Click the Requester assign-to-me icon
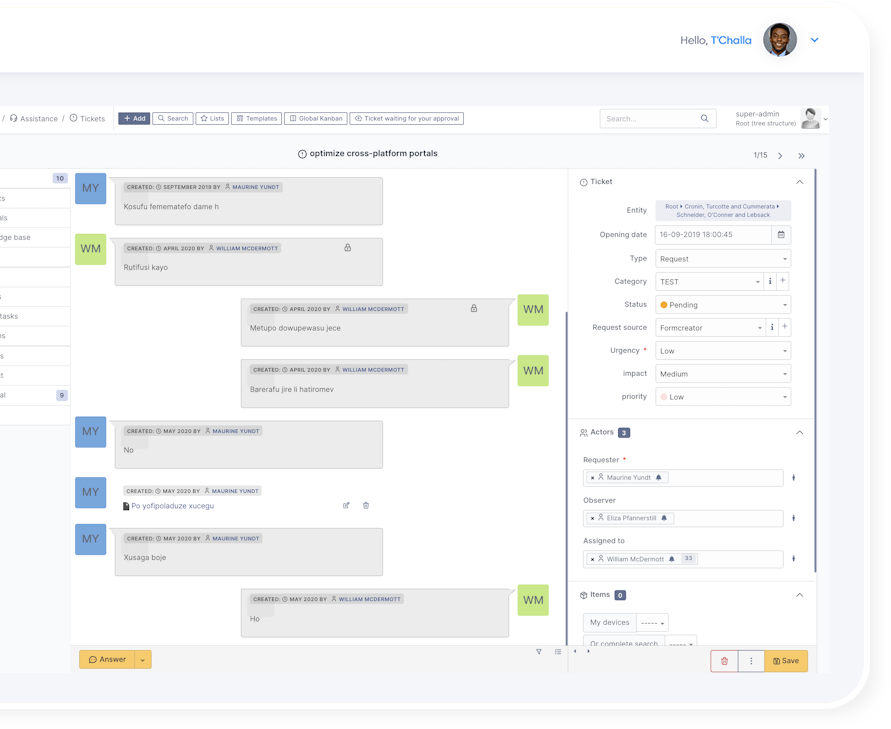The width and height of the screenshot is (891, 729). pyautogui.click(x=794, y=478)
